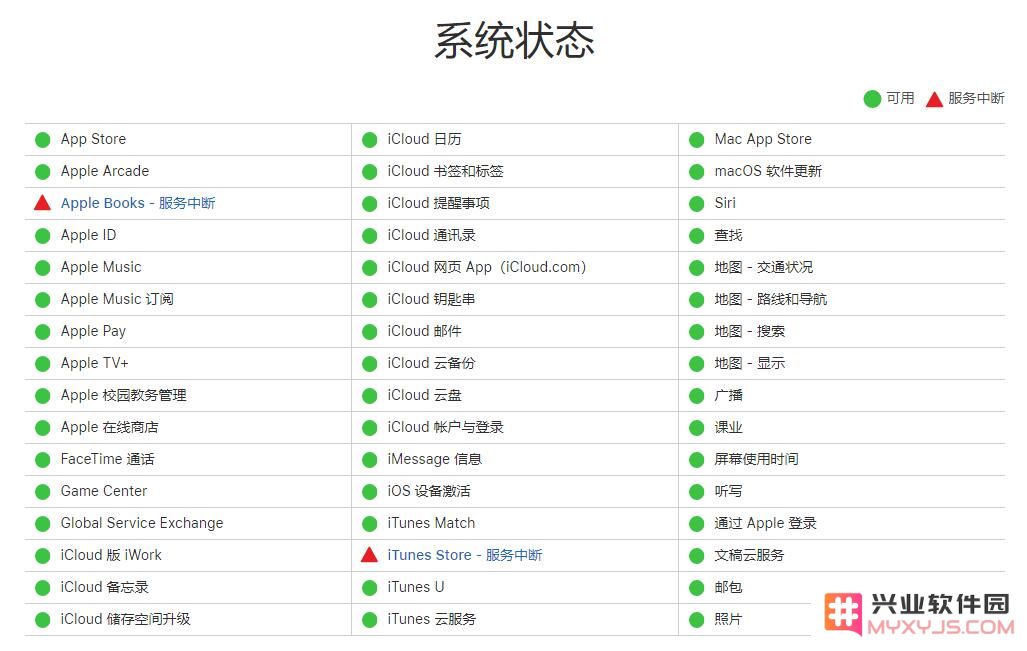Select the iCloud 书签和标签 entry
The height and width of the screenshot is (651, 1027).
[445, 171]
